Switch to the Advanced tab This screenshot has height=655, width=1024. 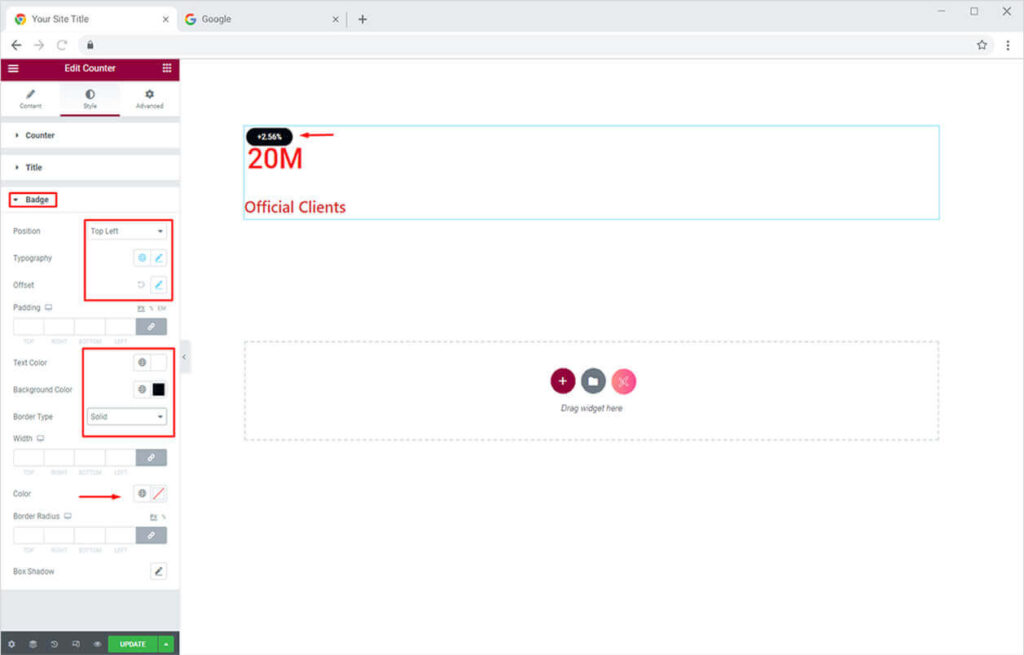149,98
